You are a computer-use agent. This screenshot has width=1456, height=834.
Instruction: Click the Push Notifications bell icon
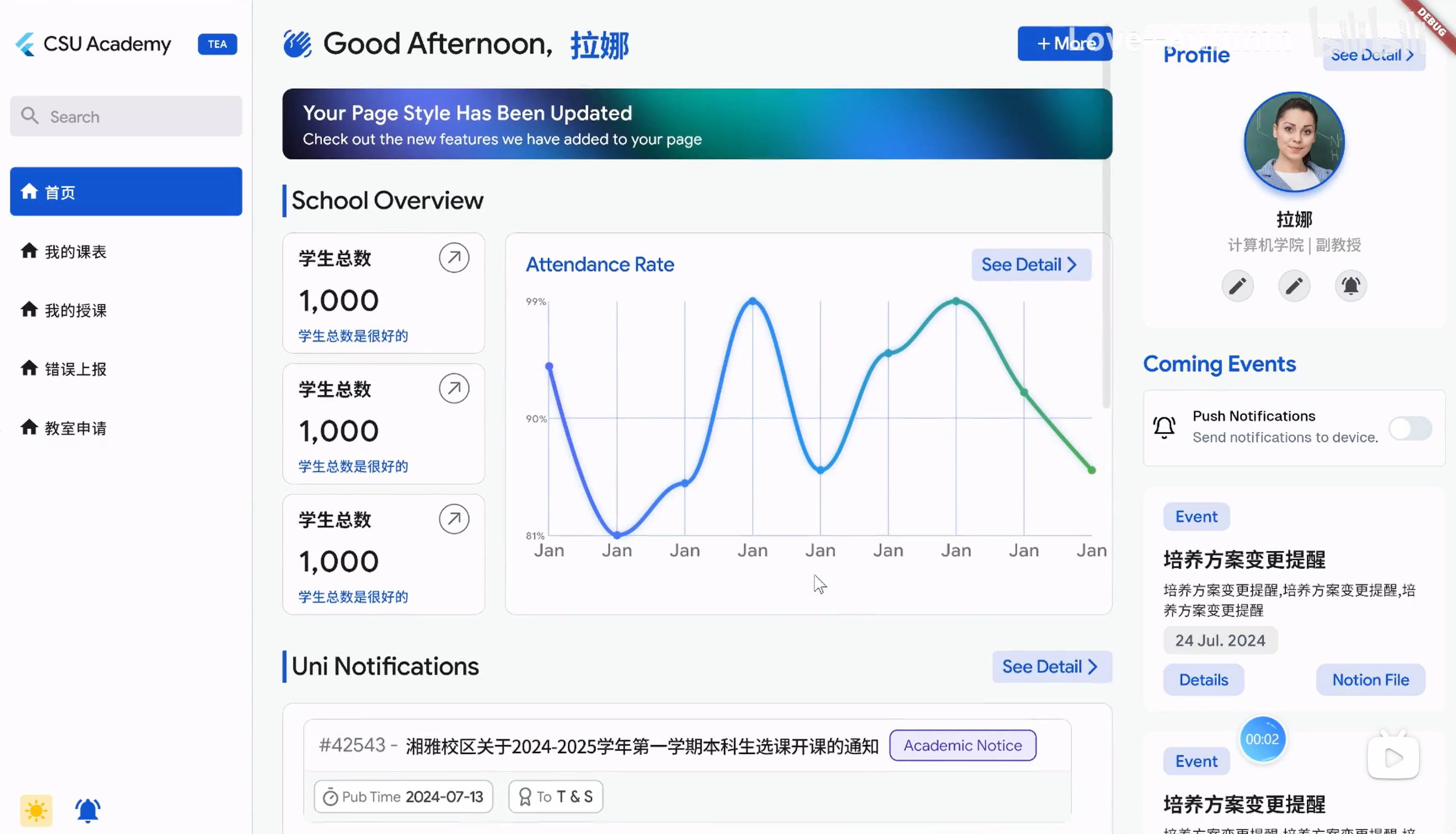point(1164,427)
